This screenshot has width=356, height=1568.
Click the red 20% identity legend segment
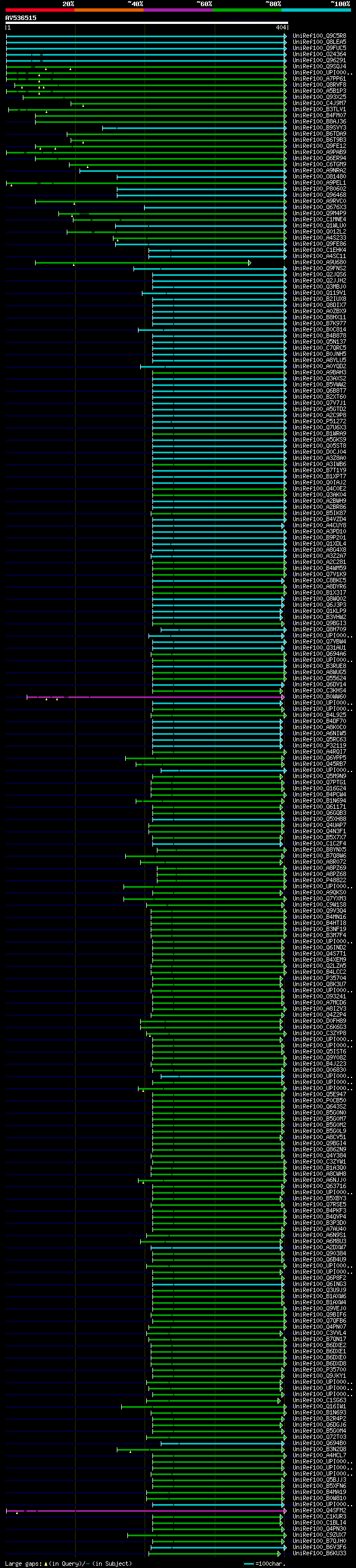point(39,10)
